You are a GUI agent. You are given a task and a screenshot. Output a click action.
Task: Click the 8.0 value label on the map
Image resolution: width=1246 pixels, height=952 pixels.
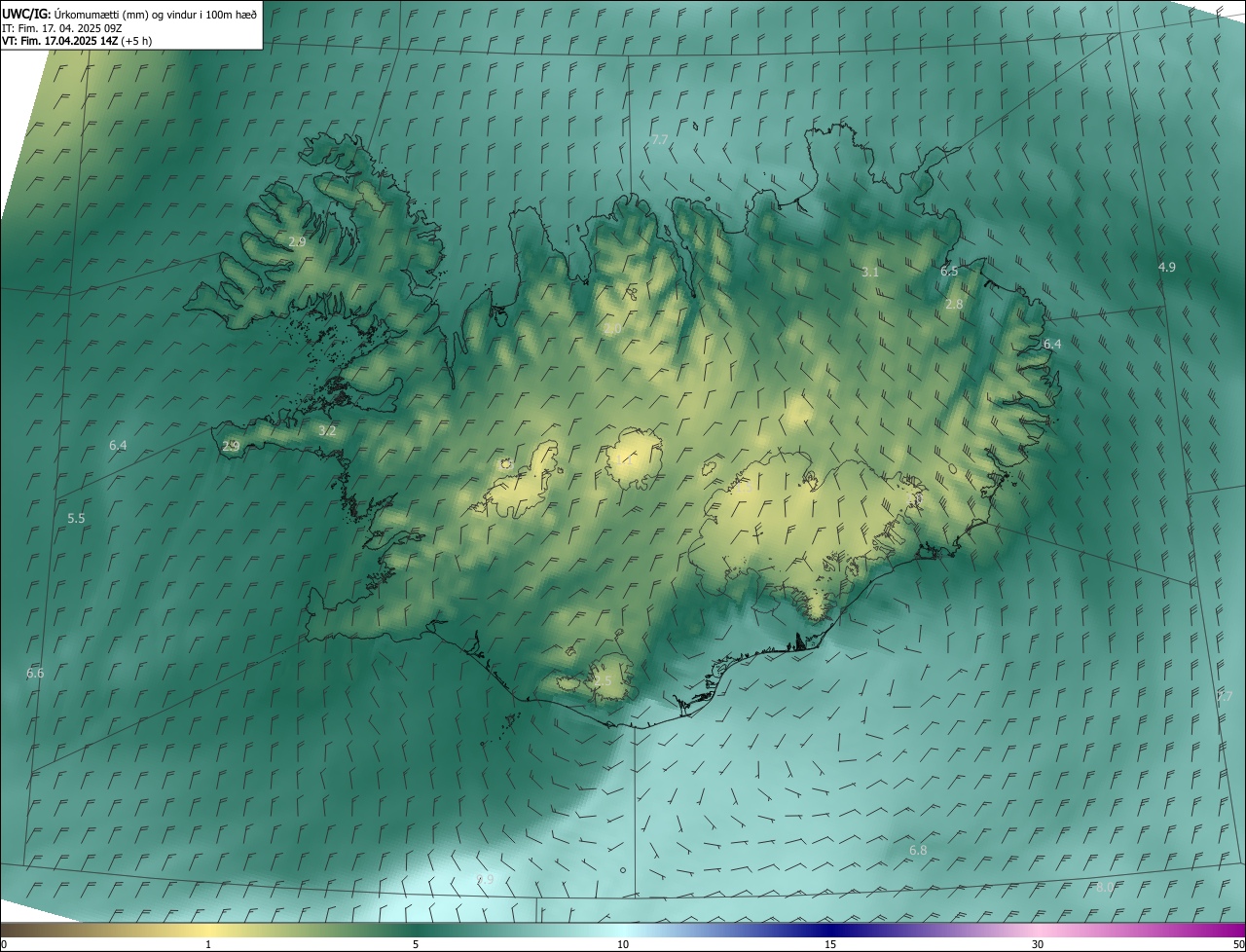click(1105, 887)
